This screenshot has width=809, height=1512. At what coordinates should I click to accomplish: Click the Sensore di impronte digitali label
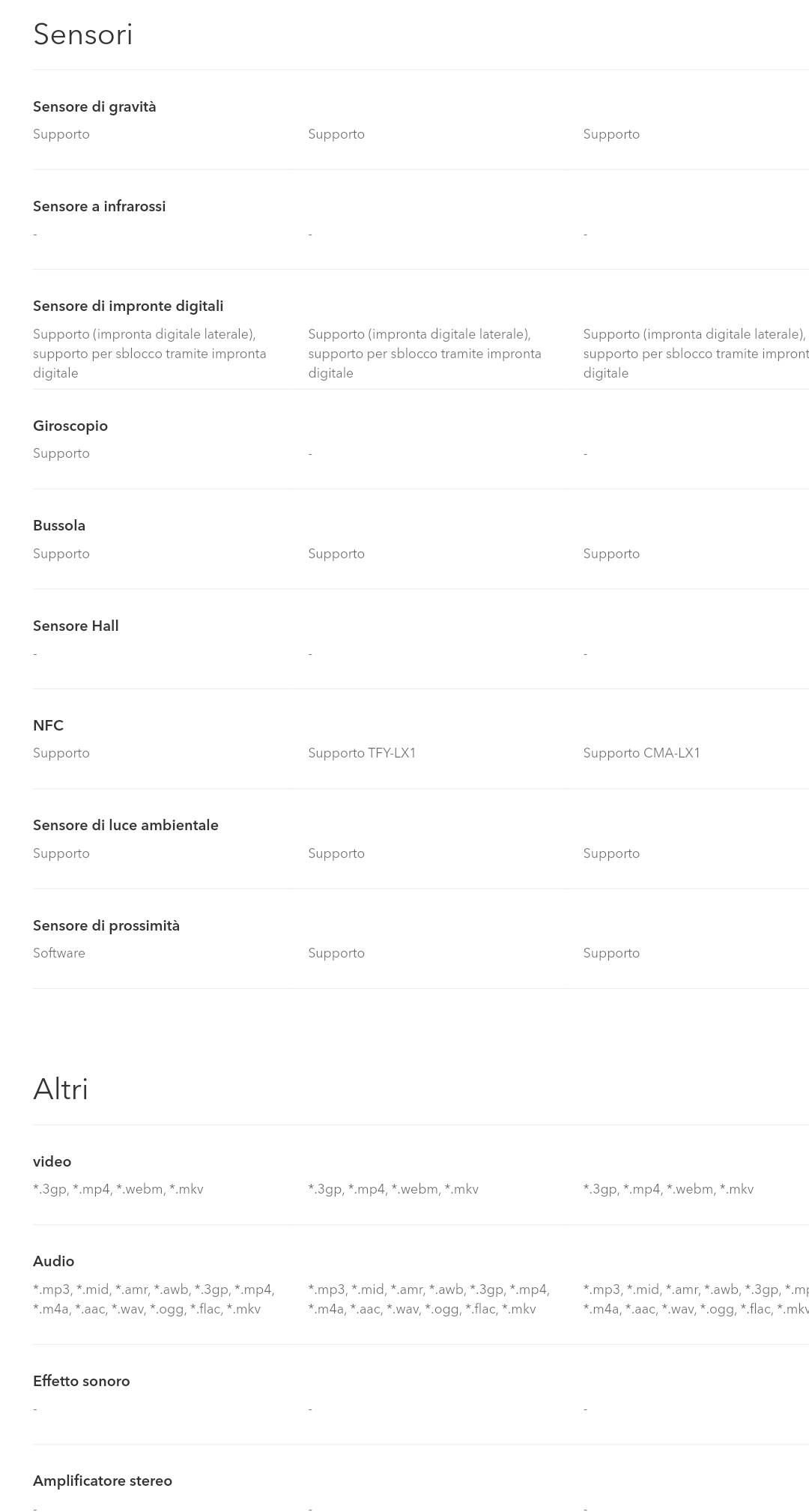128,306
